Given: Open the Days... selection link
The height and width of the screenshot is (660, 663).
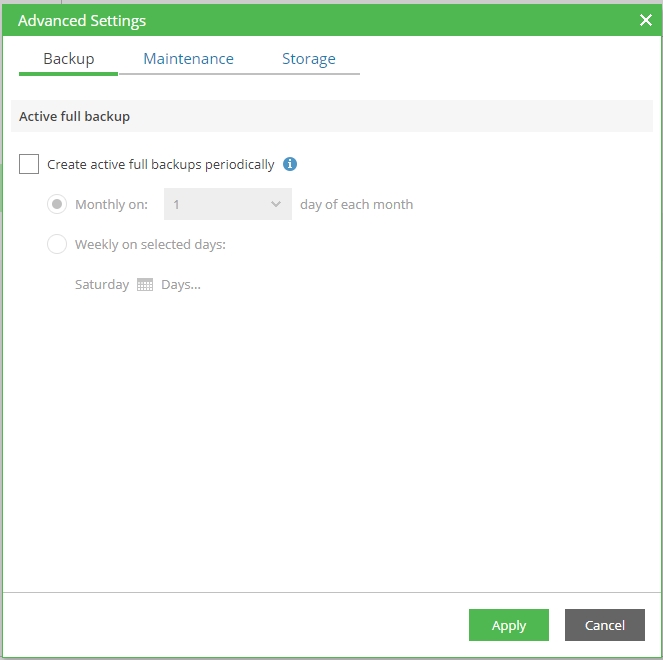Looking at the screenshot, I should pyautogui.click(x=181, y=284).
